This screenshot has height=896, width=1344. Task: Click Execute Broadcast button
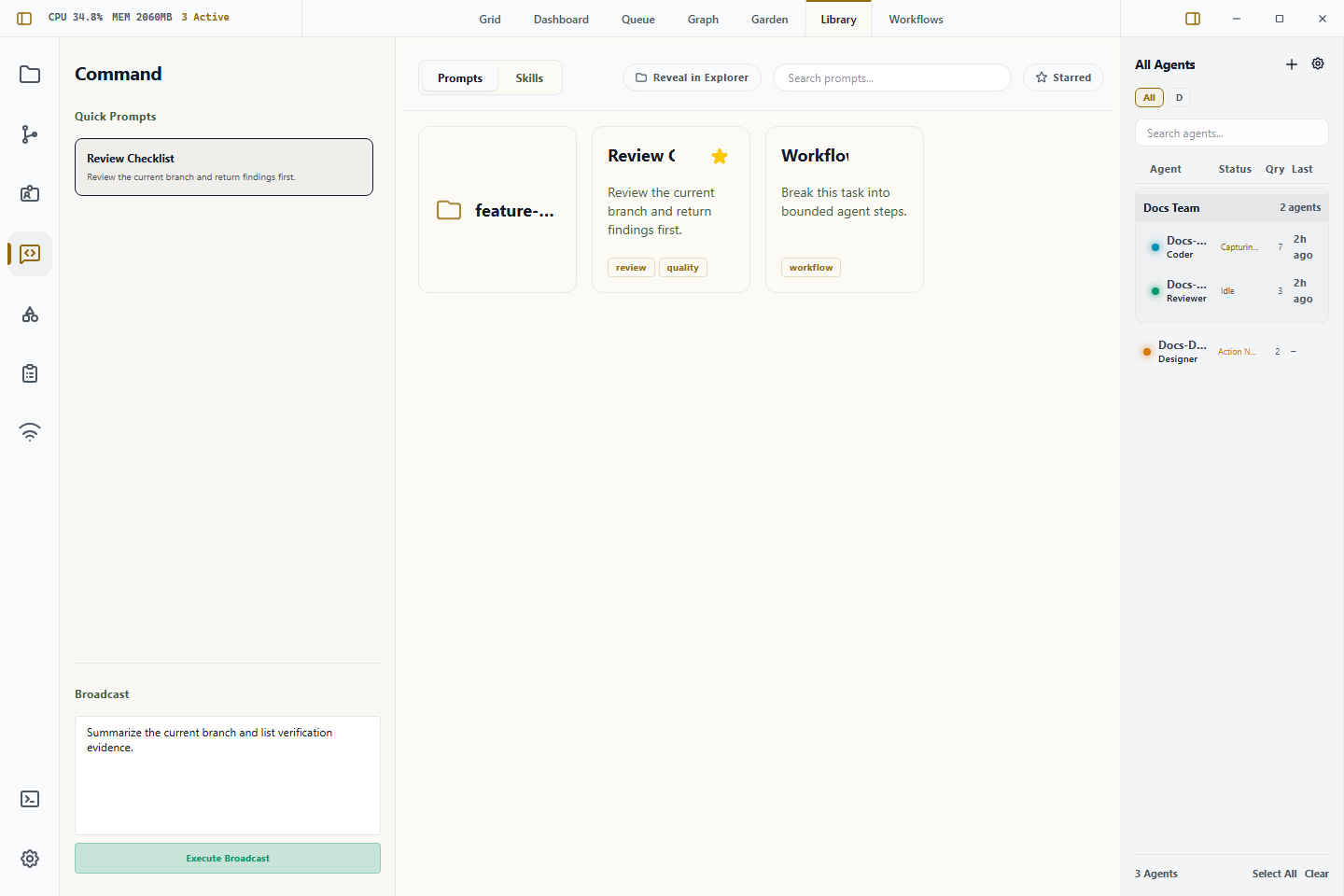click(x=228, y=858)
